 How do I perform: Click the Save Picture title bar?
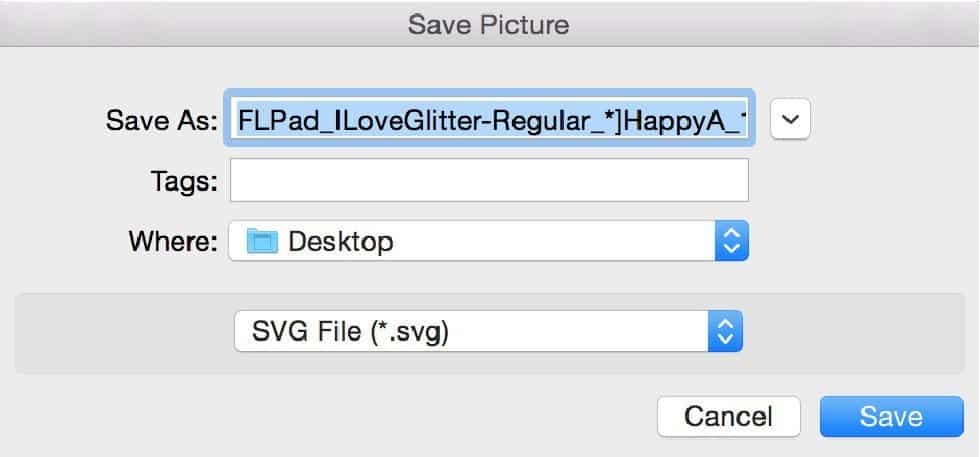[x=490, y=24]
